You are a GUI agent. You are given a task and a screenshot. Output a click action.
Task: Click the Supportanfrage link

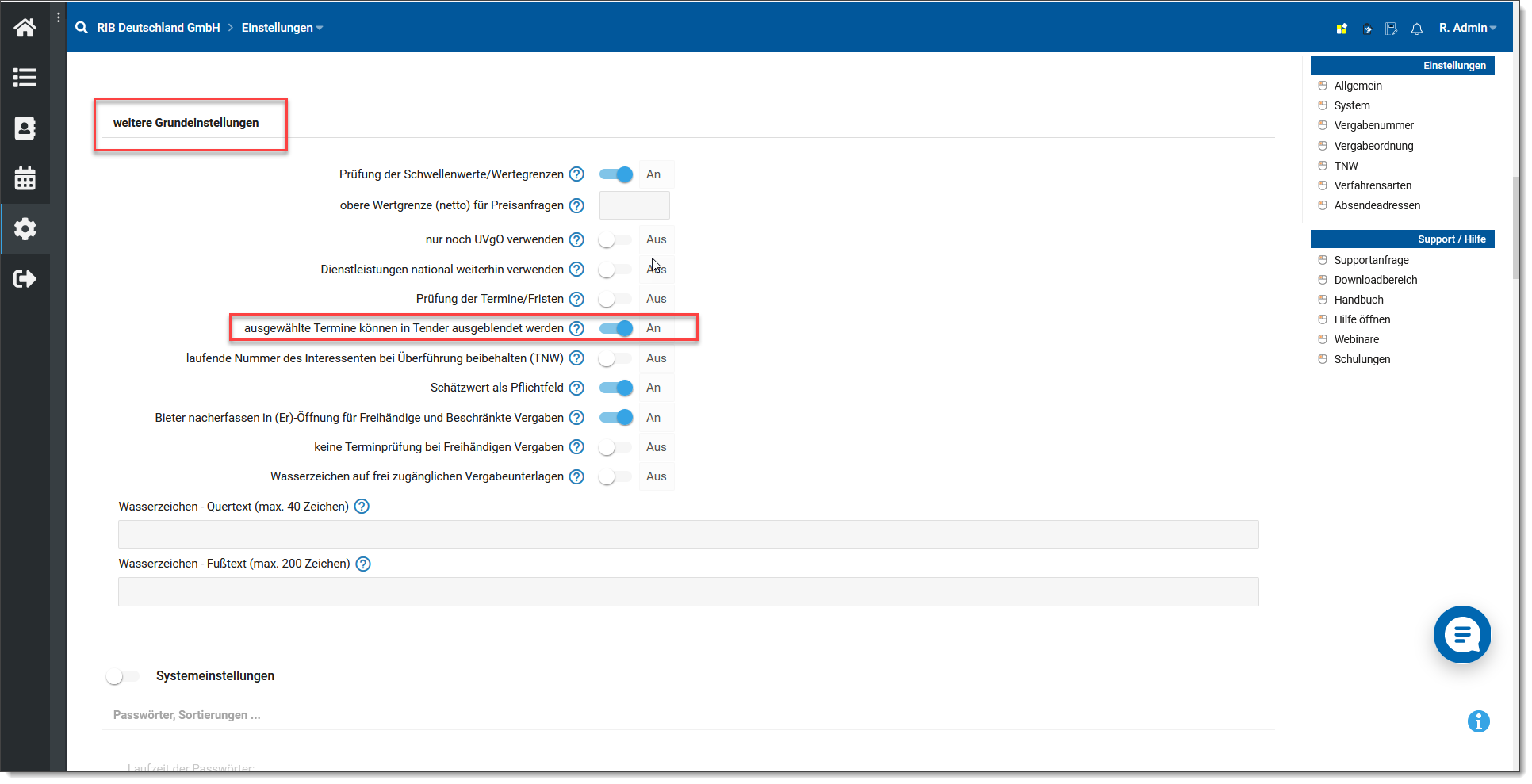click(1371, 260)
